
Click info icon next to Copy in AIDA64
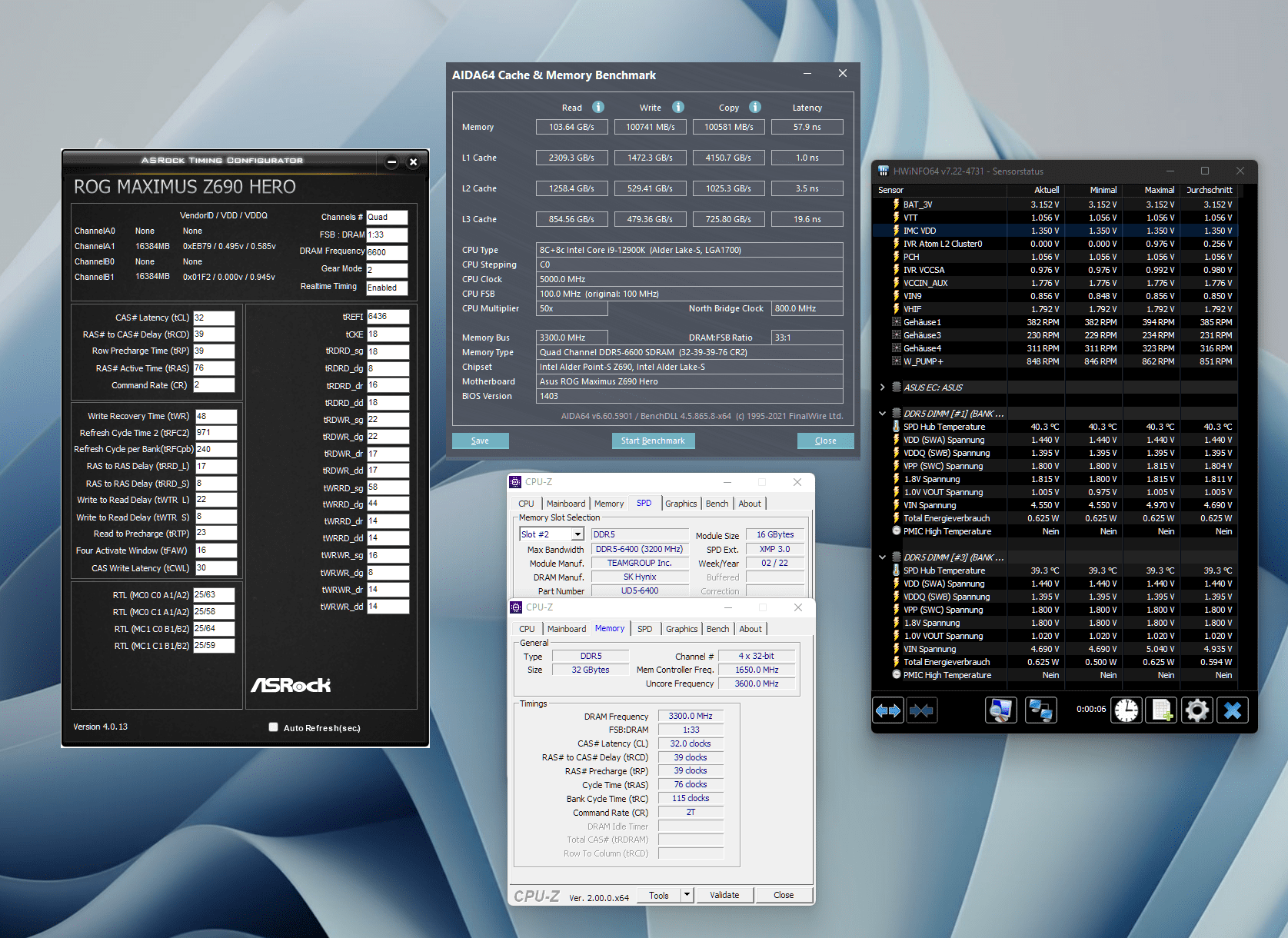tap(755, 107)
